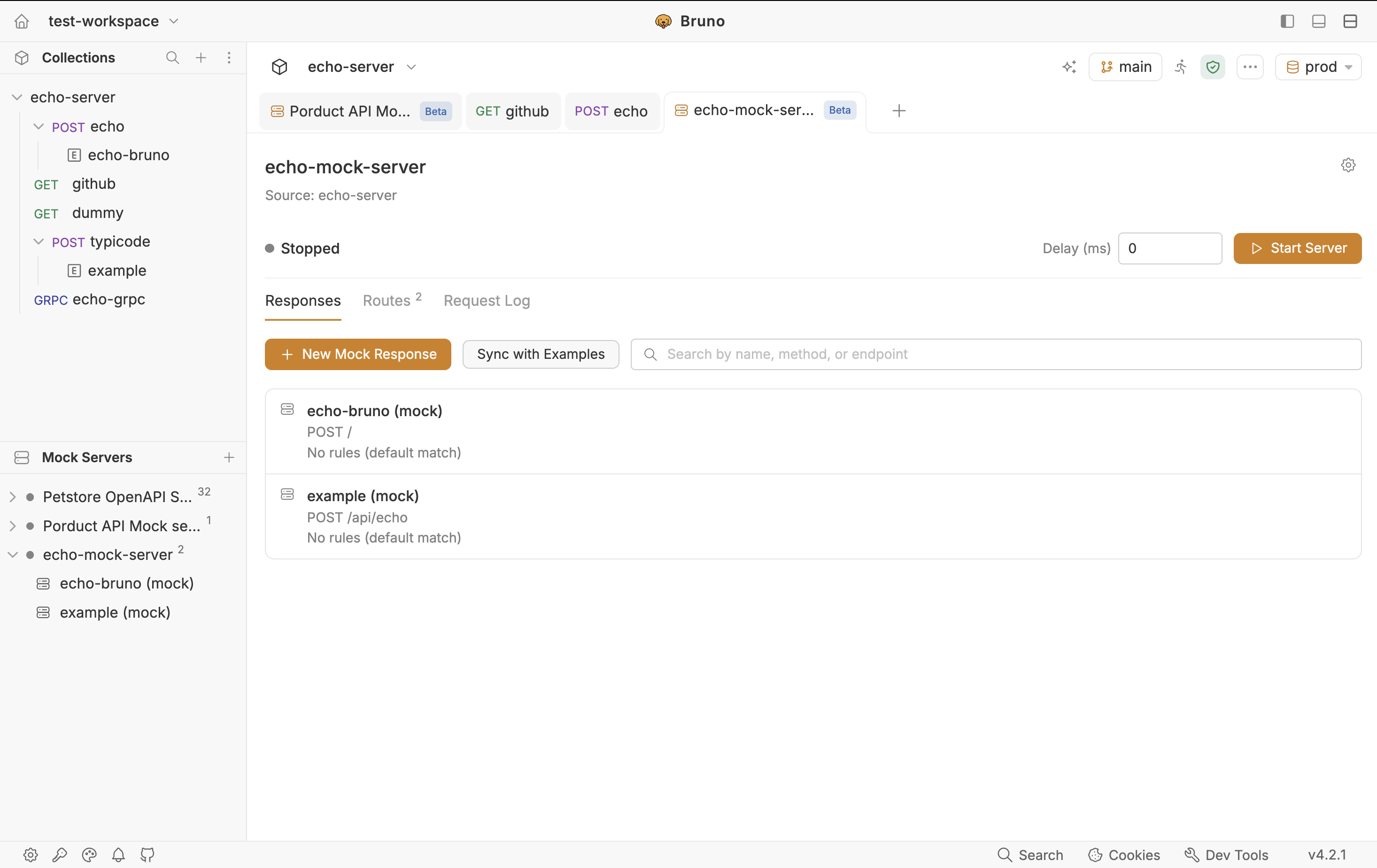Screen dimensions: 1377x868
Task: Open Collections three-dot menu
Action: tap(229, 58)
